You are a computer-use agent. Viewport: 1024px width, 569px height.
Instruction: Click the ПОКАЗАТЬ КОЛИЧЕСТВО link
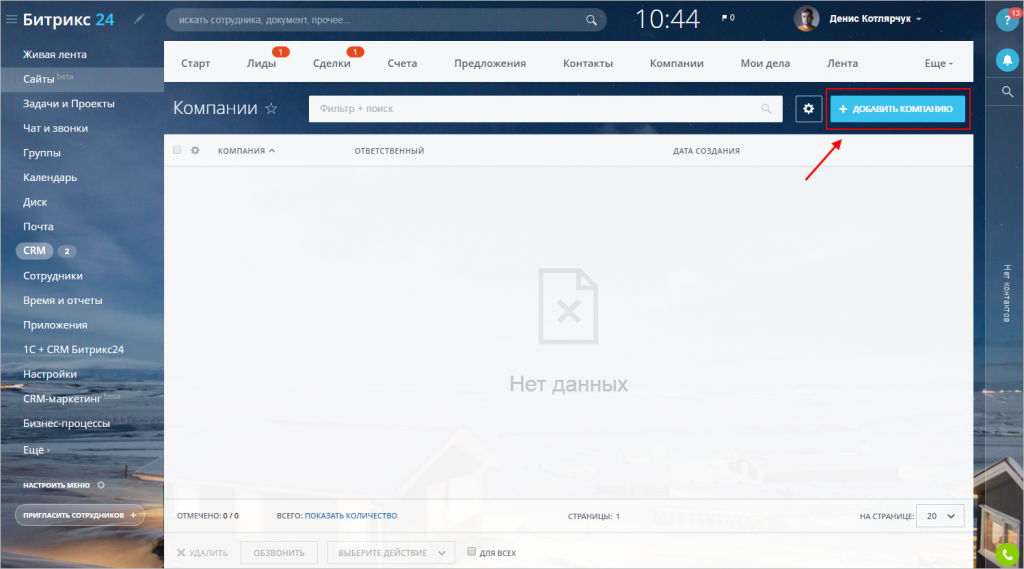click(351, 516)
